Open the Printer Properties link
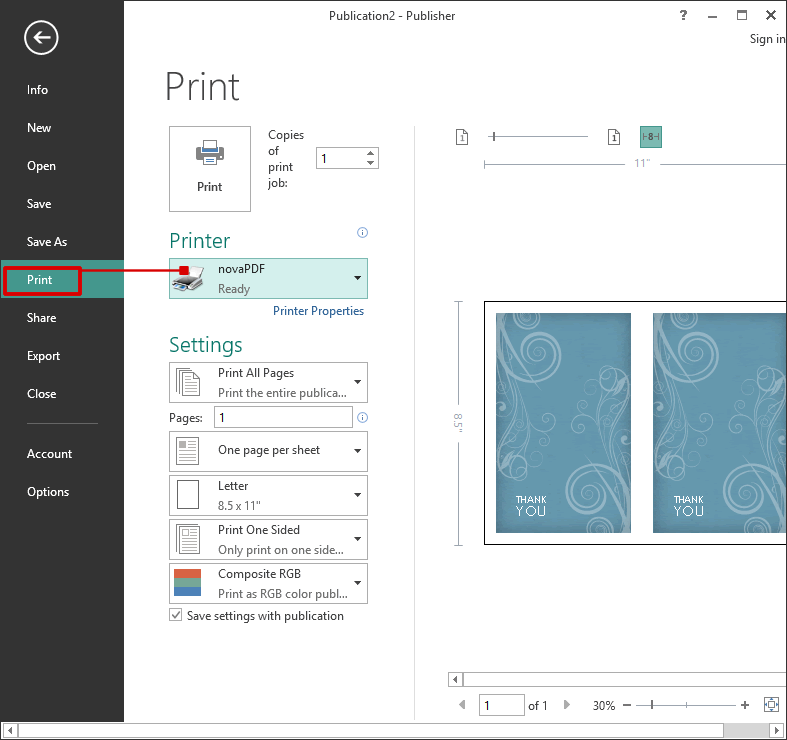The image size is (787, 740). (x=318, y=311)
